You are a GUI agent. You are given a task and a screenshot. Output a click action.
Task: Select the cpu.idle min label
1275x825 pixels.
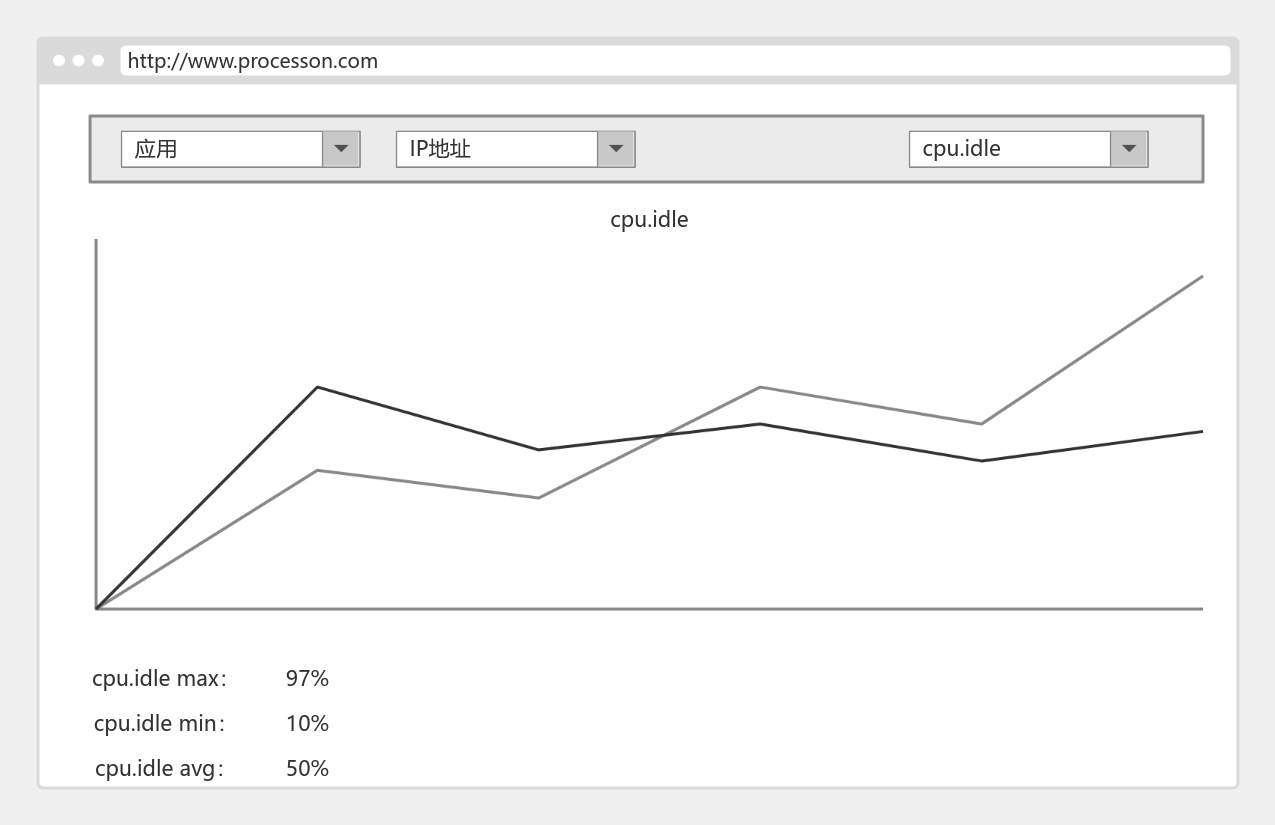click(x=159, y=724)
